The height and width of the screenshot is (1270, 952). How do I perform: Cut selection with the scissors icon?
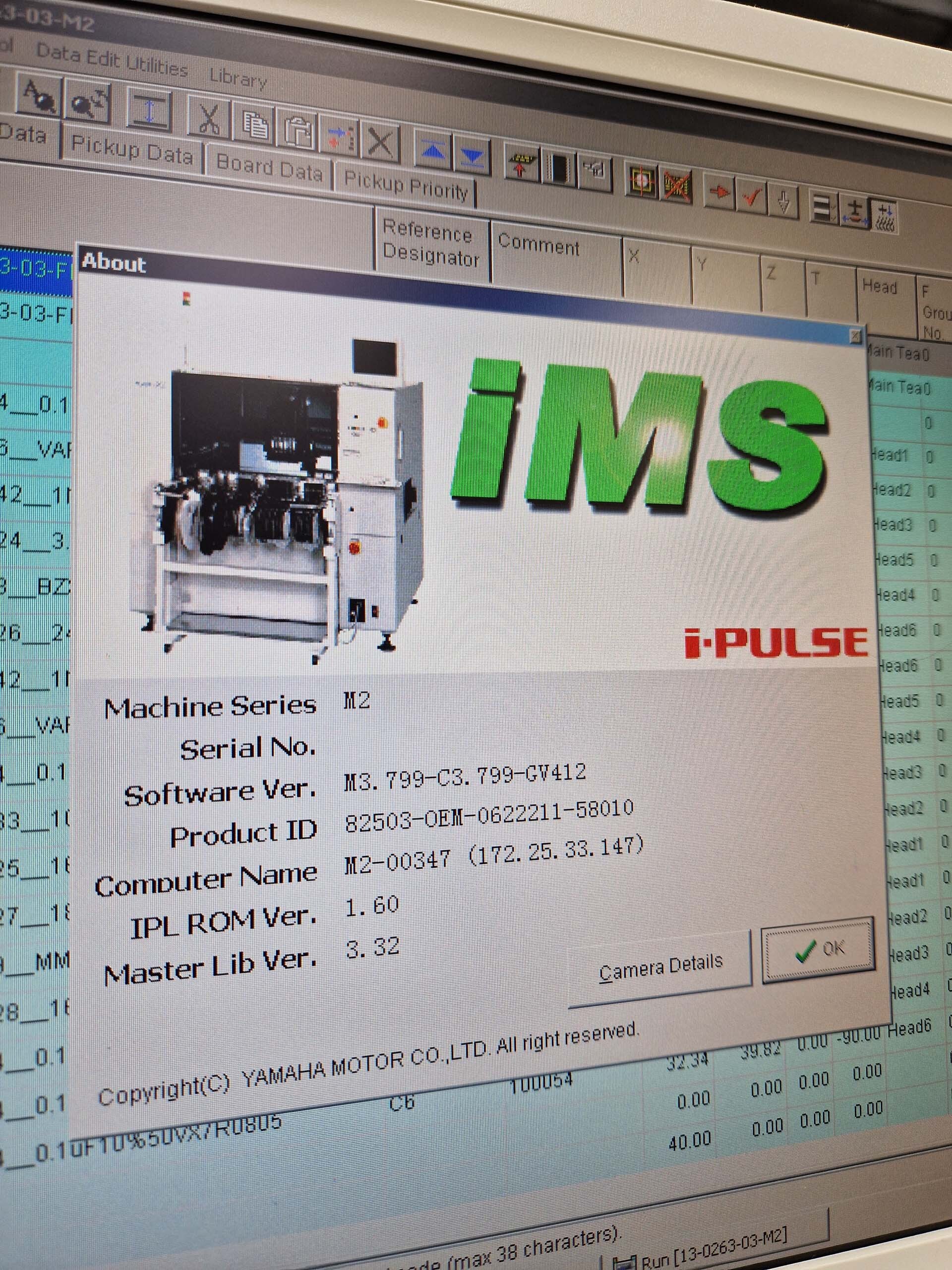[x=209, y=119]
